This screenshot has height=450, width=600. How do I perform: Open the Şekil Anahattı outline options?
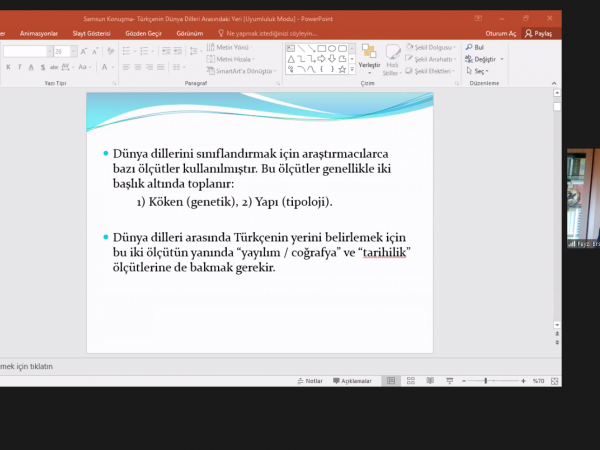(431, 59)
